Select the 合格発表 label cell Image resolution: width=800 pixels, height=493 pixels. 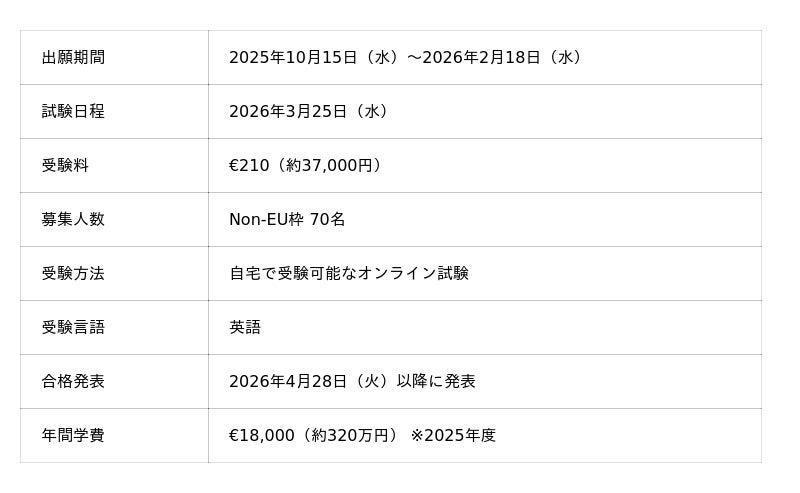pyautogui.click(x=73, y=381)
